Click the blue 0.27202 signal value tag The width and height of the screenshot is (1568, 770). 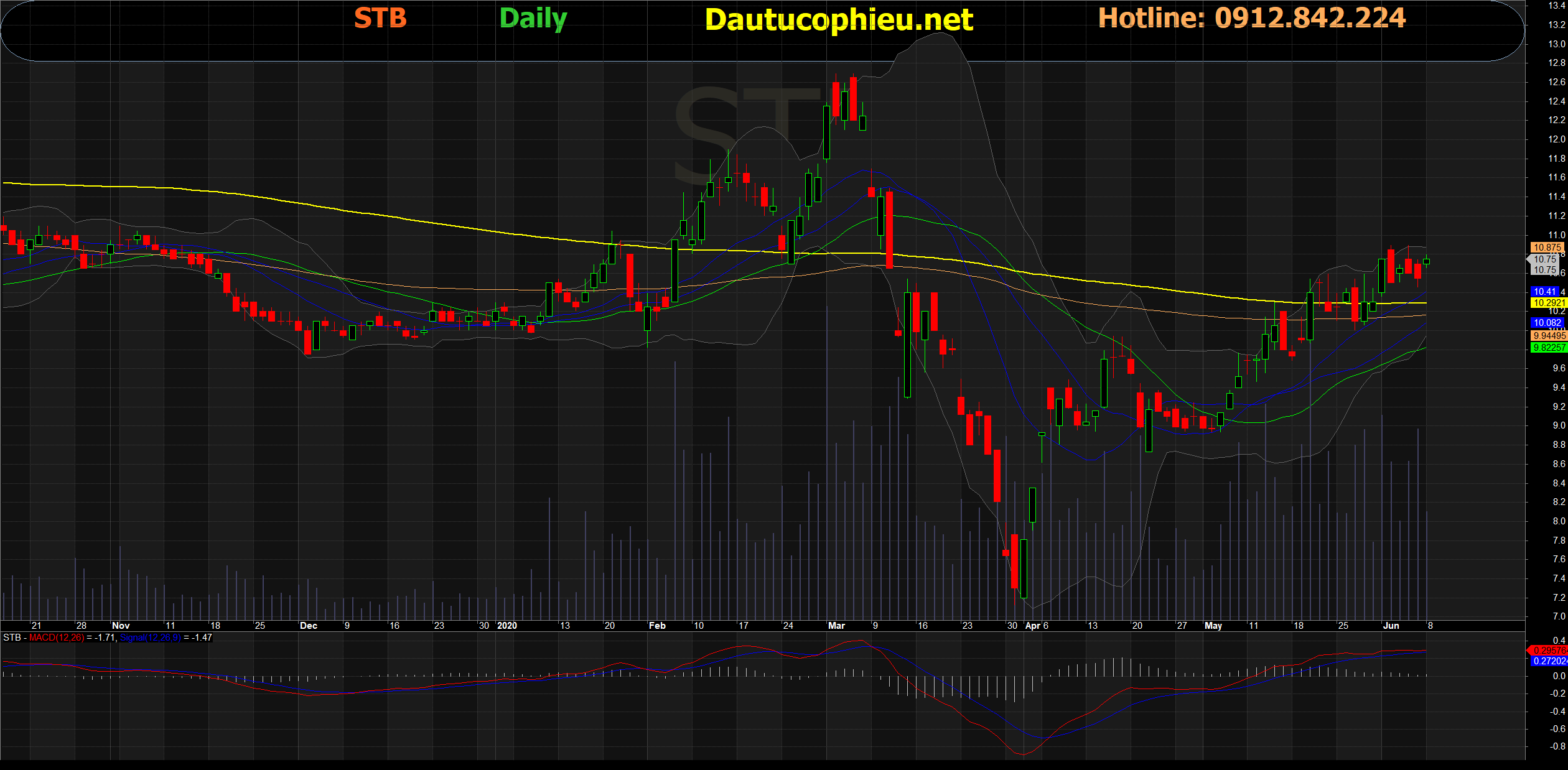pos(1548,661)
